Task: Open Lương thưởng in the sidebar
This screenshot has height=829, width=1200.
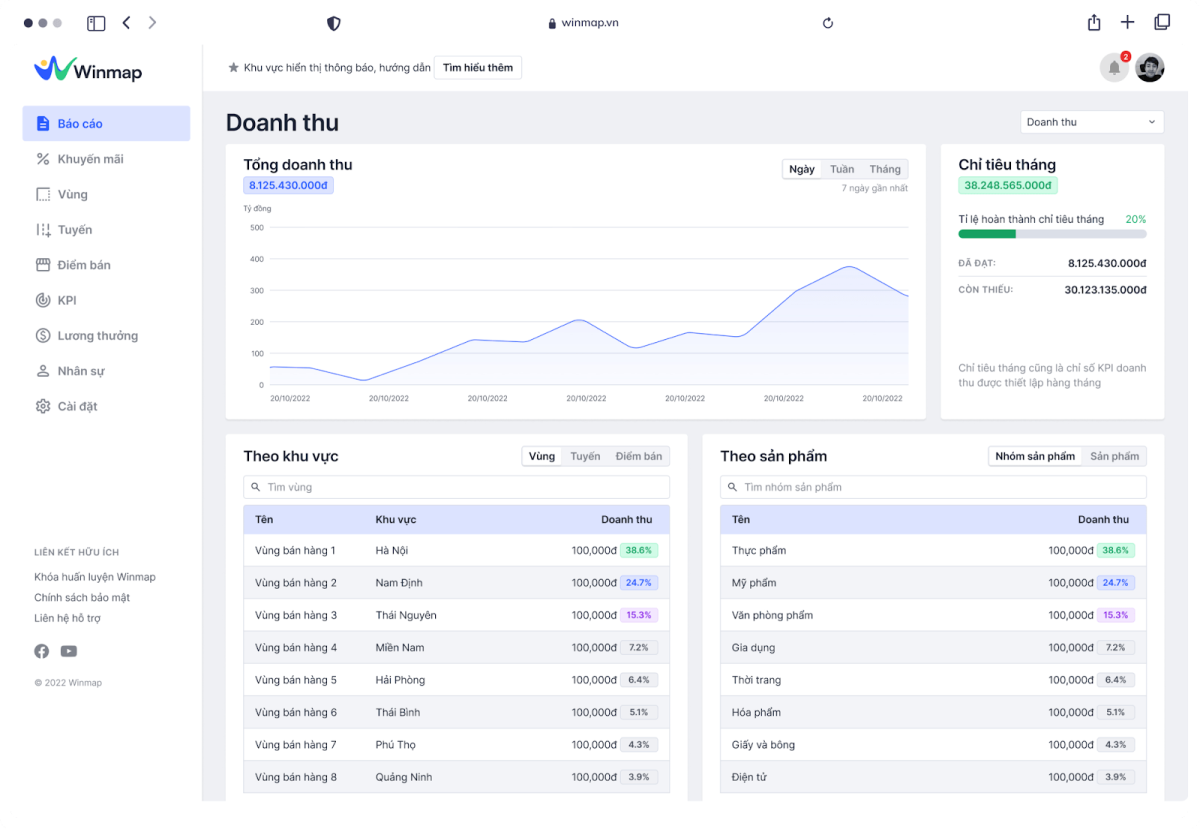Action: coord(97,336)
